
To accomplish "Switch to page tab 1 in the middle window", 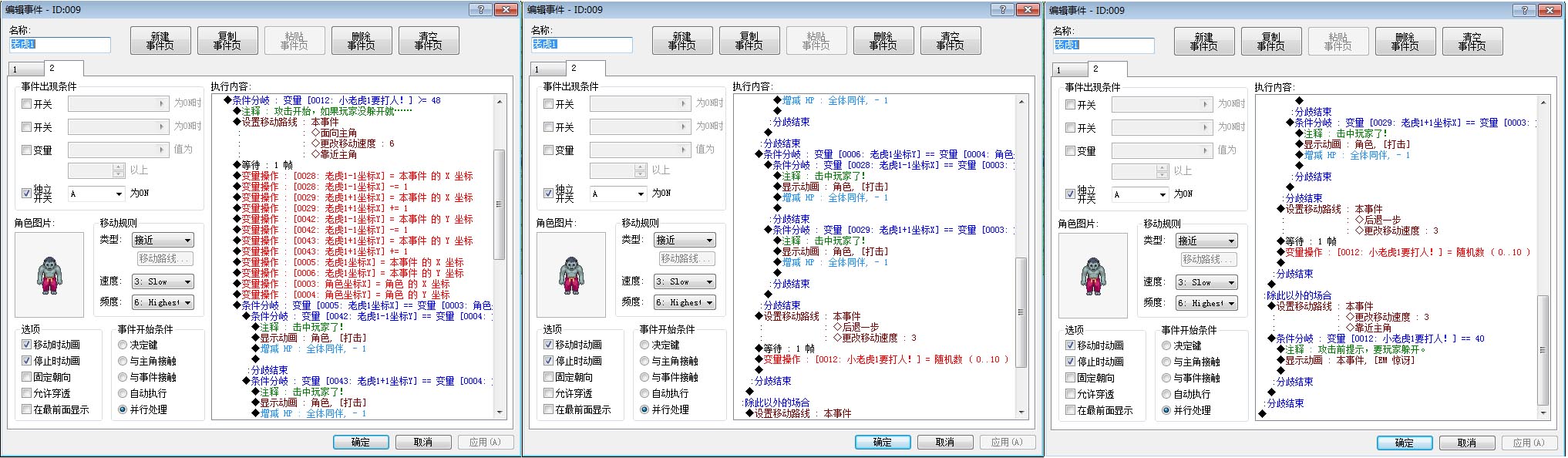I will click(x=547, y=69).
